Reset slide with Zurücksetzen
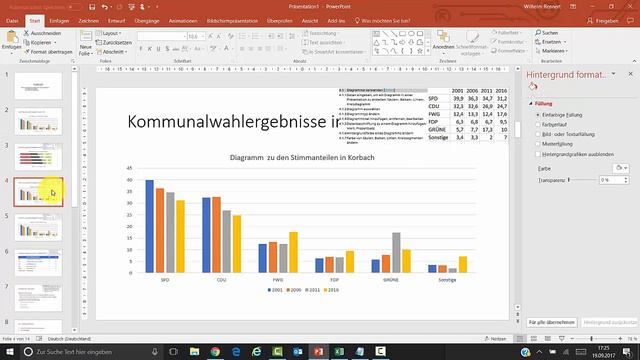640x360 pixels. [x=113, y=42]
